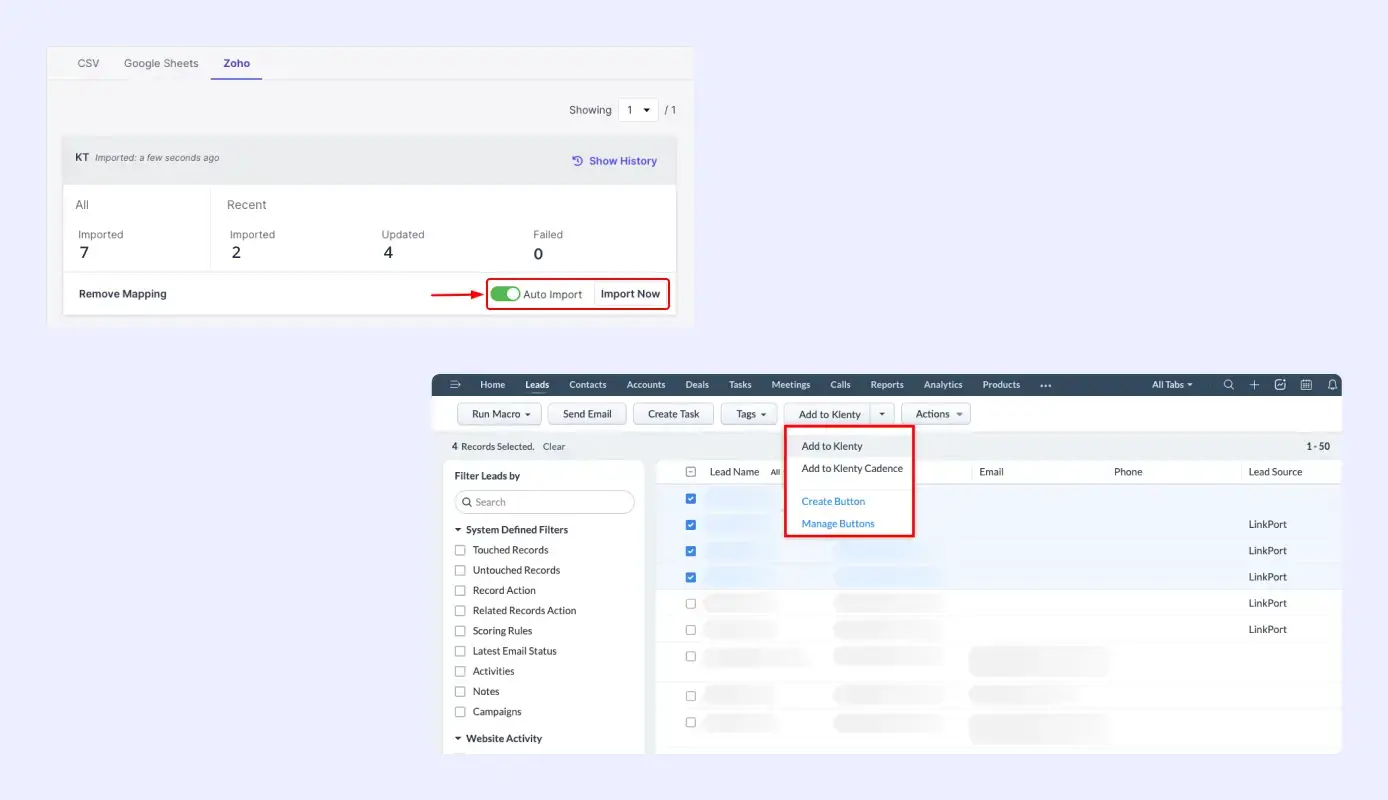Check the Untouched Records filter
Image resolution: width=1388 pixels, height=800 pixels.
point(460,570)
